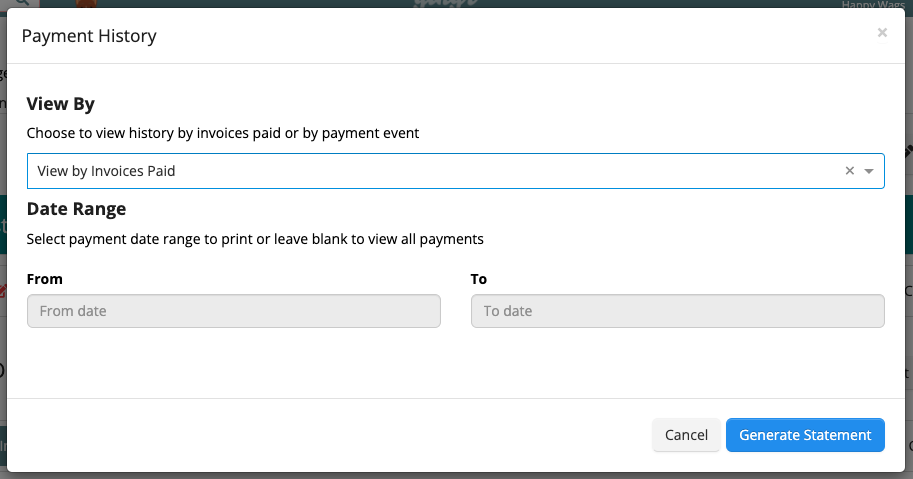Clear the View by Invoices Paid selection
The width and height of the screenshot is (913, 479).
coord(850,171)
